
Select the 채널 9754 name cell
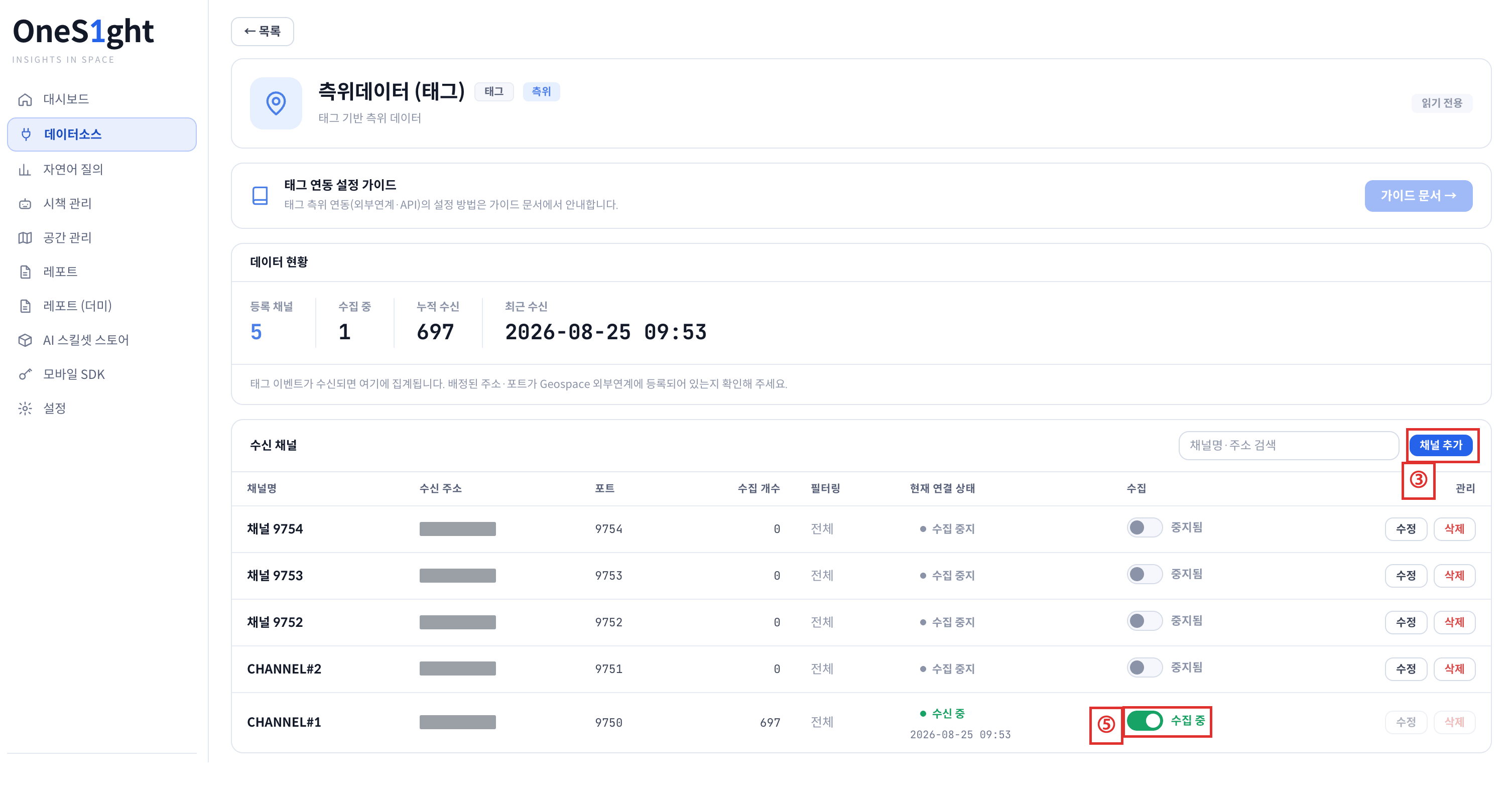pyautogui.click(x=275, y=529)
